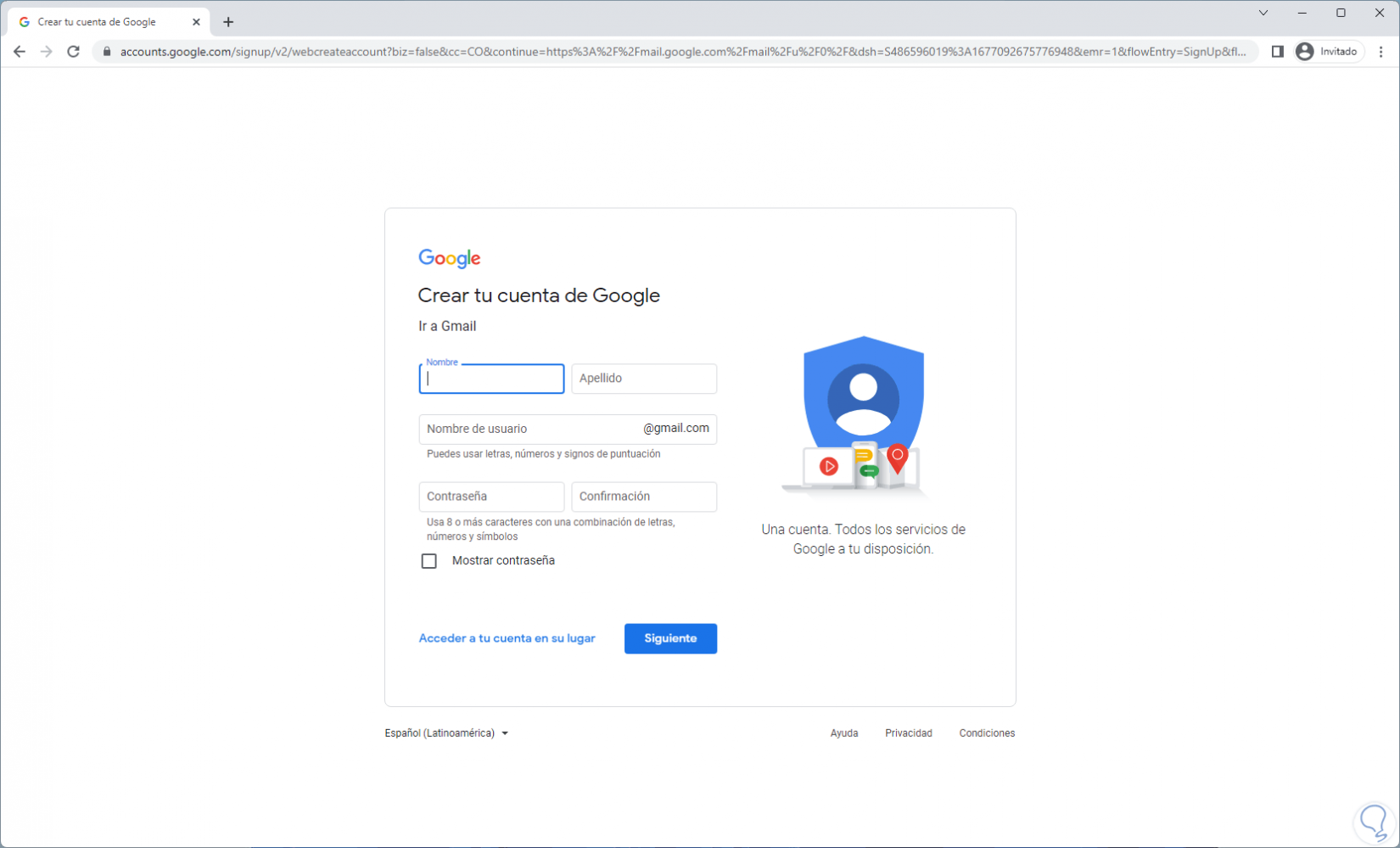Open Chrome three-dot menu

1380,52
